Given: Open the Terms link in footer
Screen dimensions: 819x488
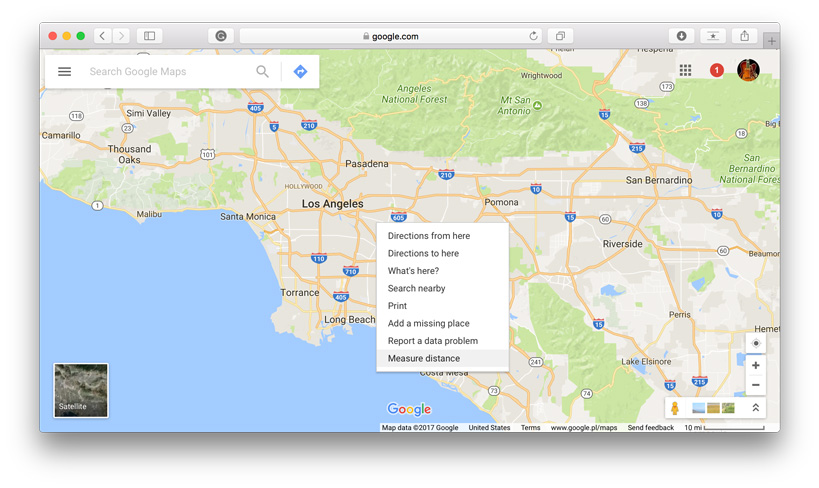Looking at the screenshot, I should 530,428.
